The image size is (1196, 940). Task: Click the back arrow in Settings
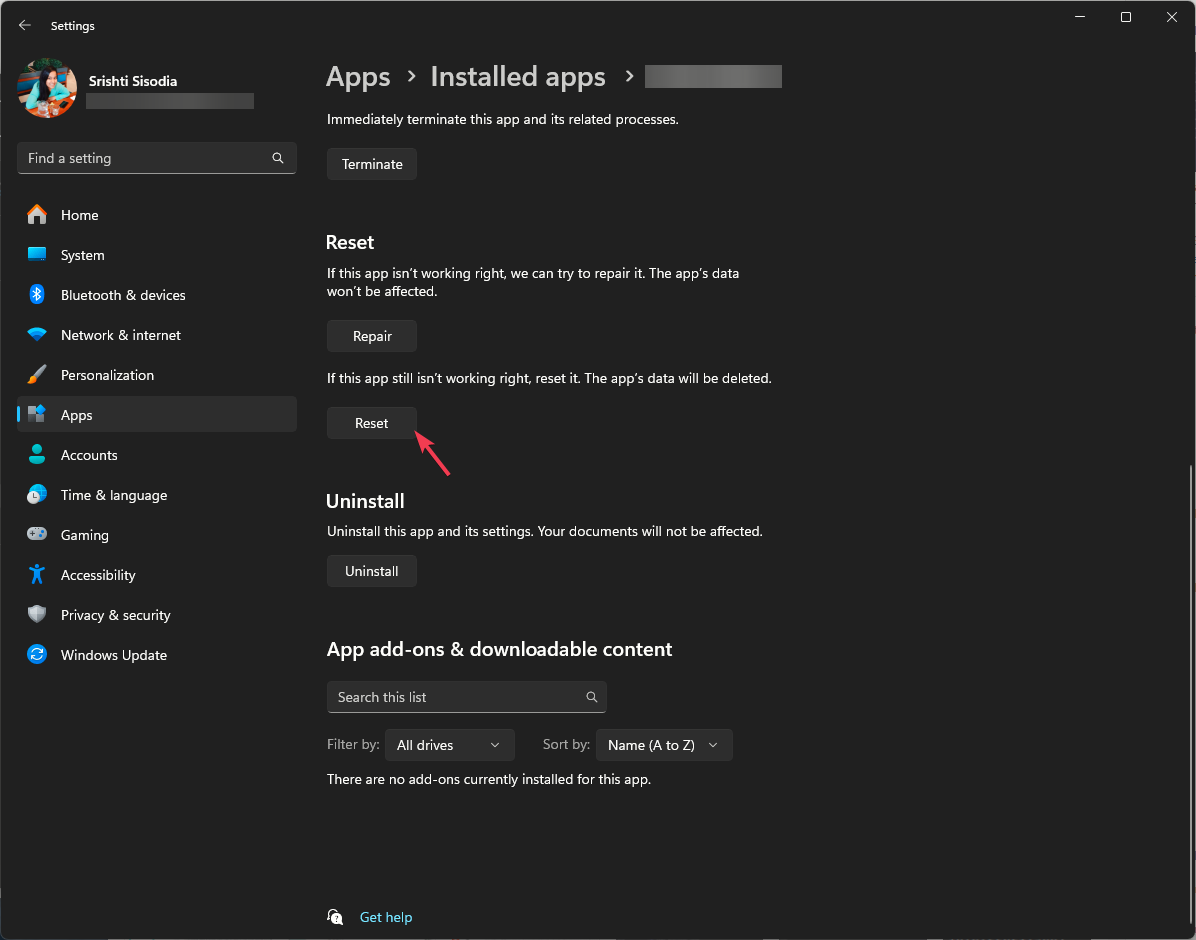click(24, 25)
